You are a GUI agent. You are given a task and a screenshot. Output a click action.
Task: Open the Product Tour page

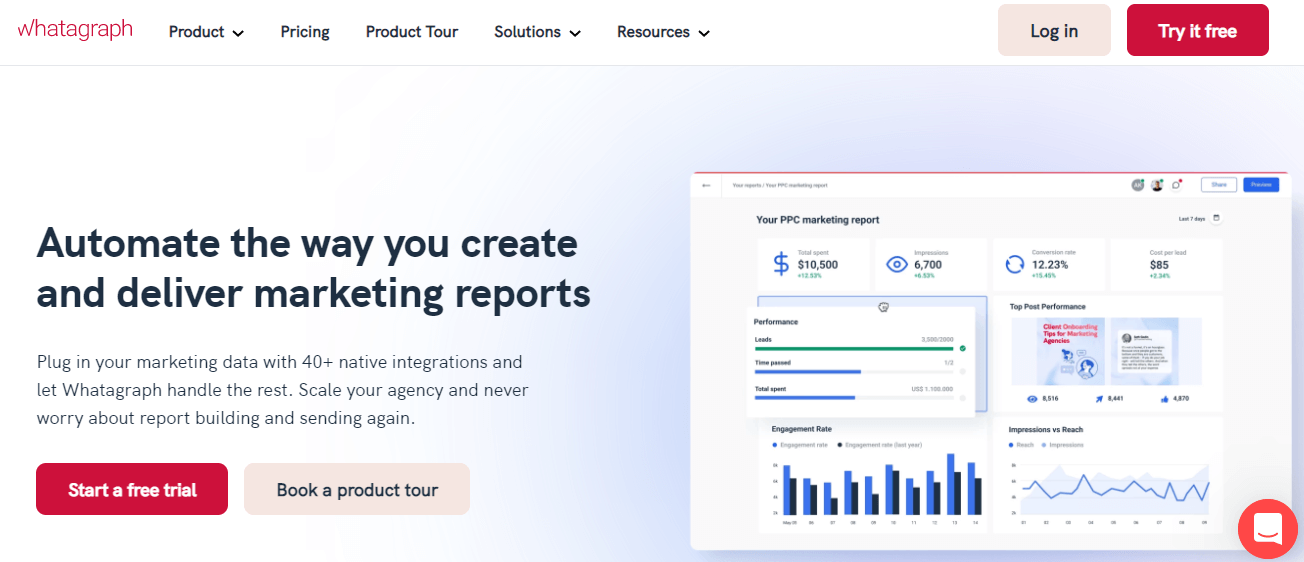412,32
